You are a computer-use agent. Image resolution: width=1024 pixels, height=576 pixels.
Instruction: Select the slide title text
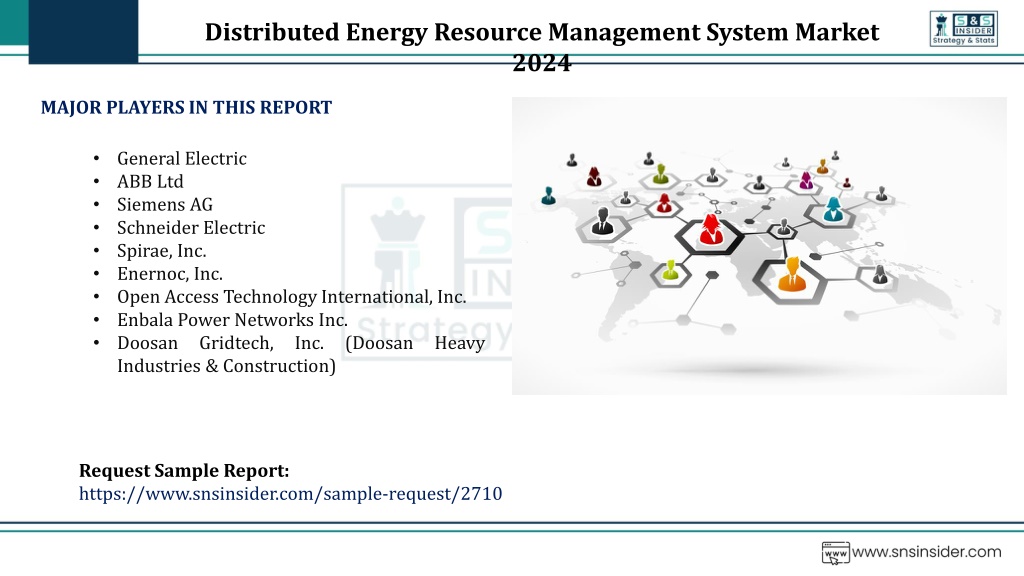542,46
